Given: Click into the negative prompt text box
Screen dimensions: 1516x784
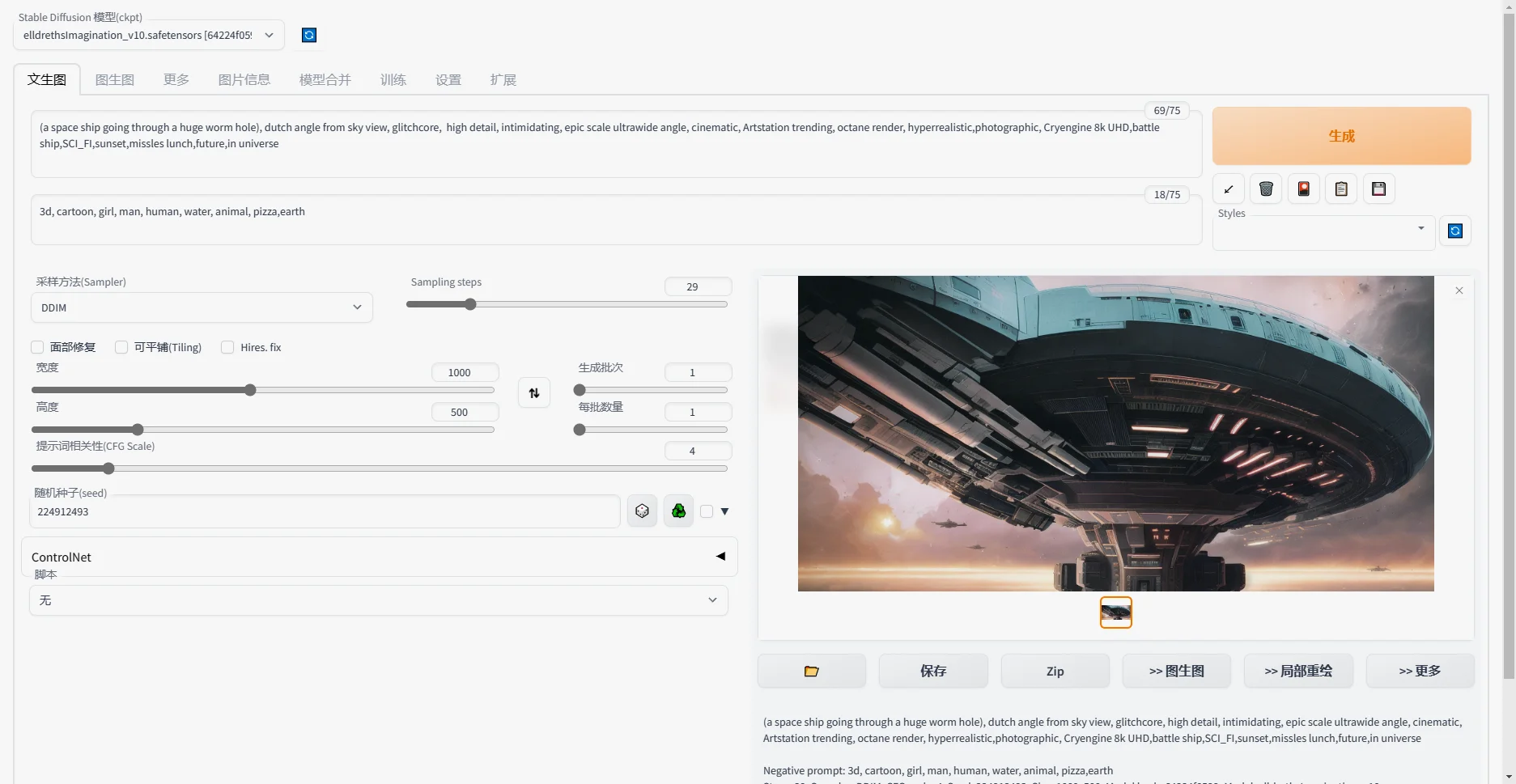Looking at the screenshot, I should point(616,220).
